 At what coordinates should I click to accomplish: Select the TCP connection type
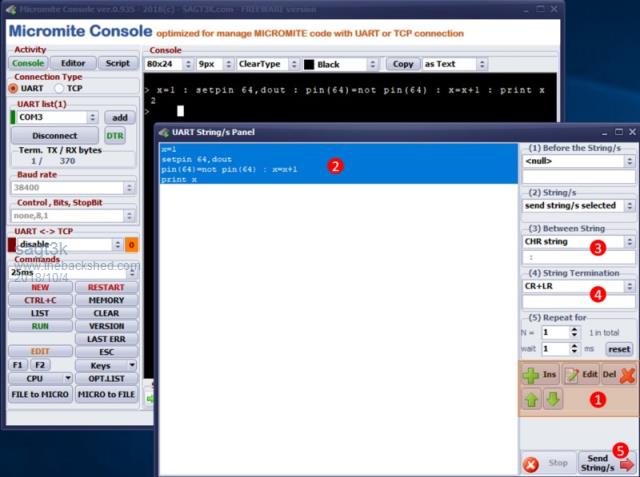point(59,88)
